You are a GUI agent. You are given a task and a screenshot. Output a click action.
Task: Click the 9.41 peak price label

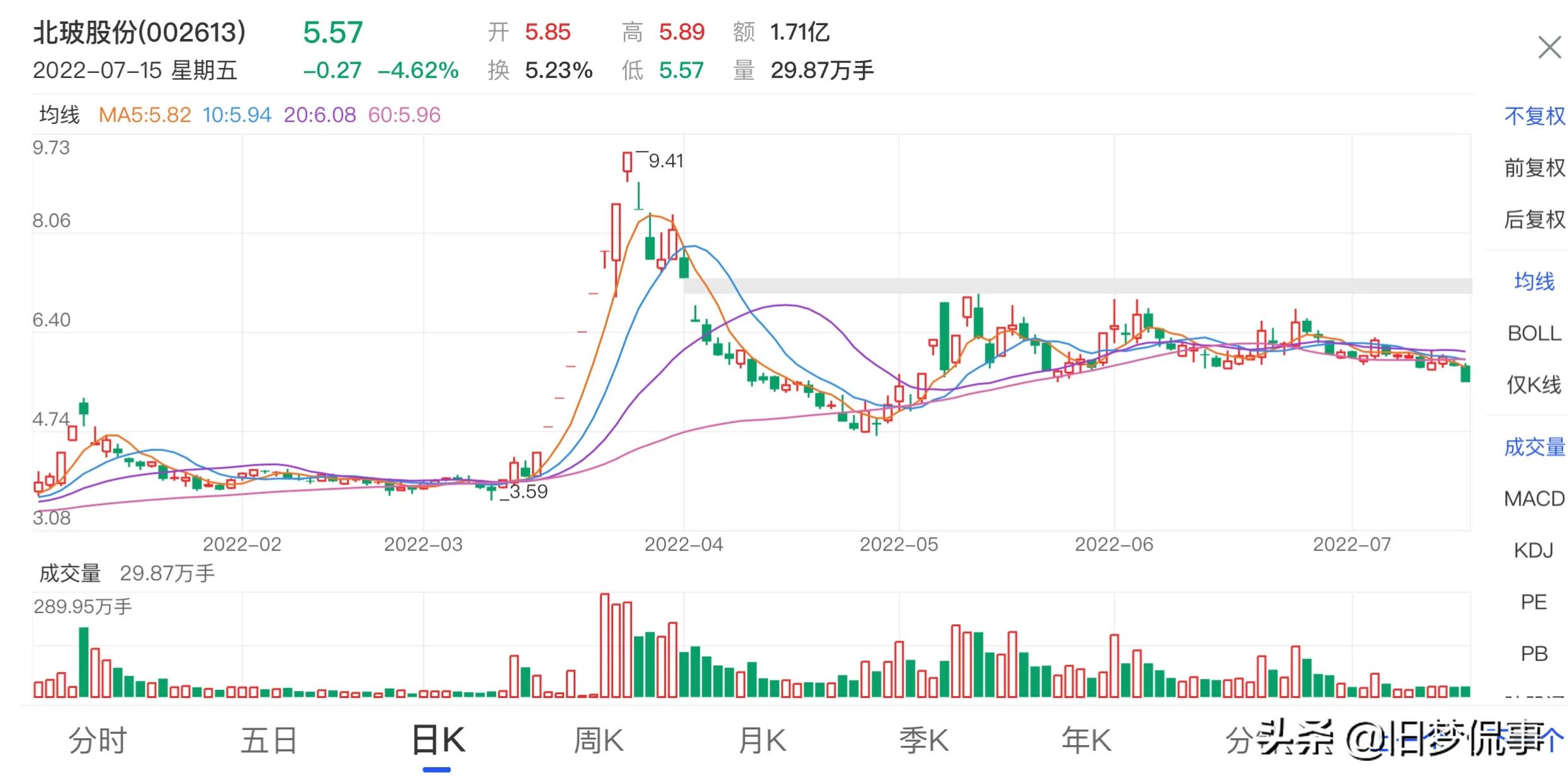666,161
